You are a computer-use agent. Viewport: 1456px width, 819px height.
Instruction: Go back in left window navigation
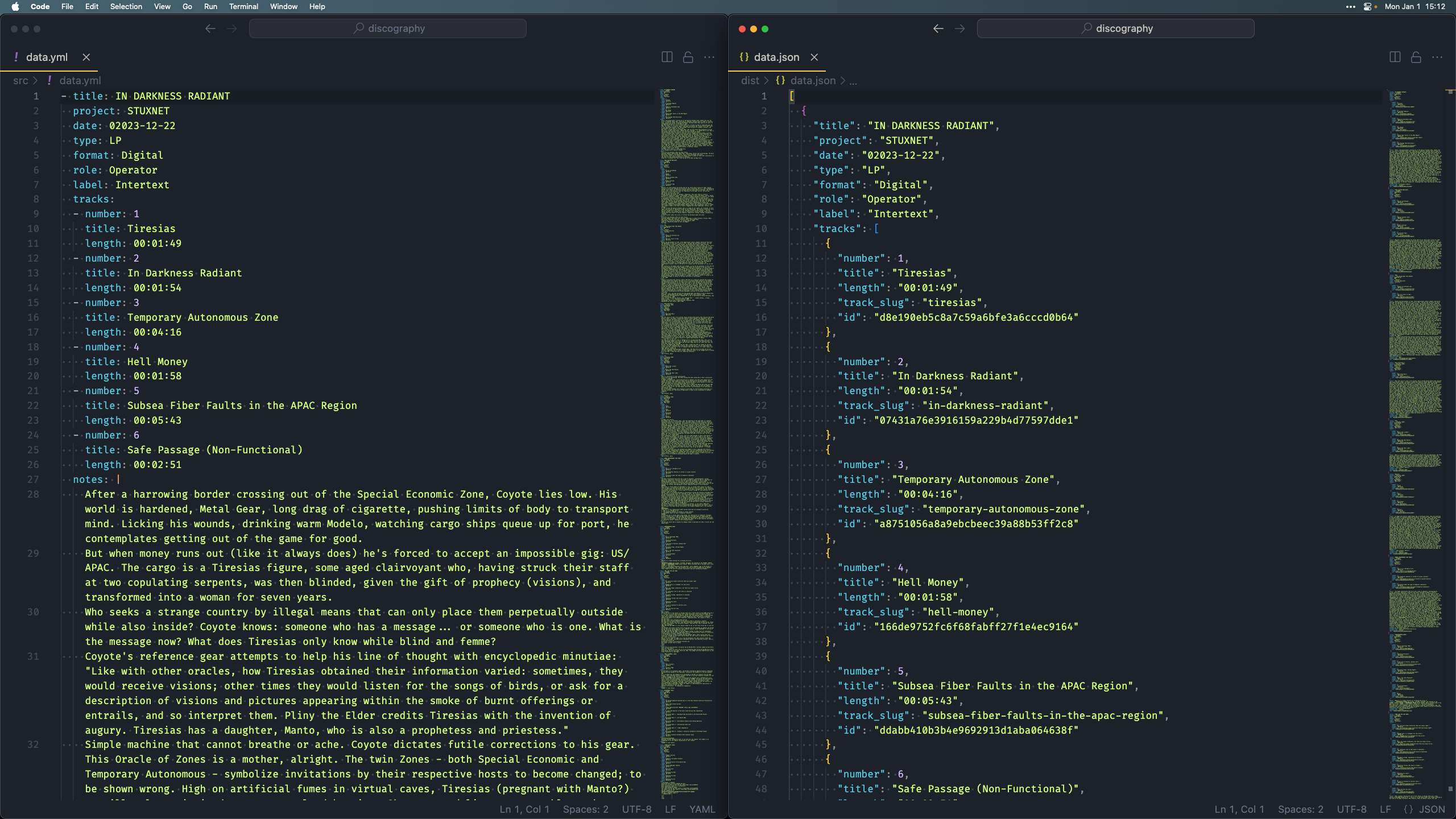pyautogui.click(x=210, y=28)
